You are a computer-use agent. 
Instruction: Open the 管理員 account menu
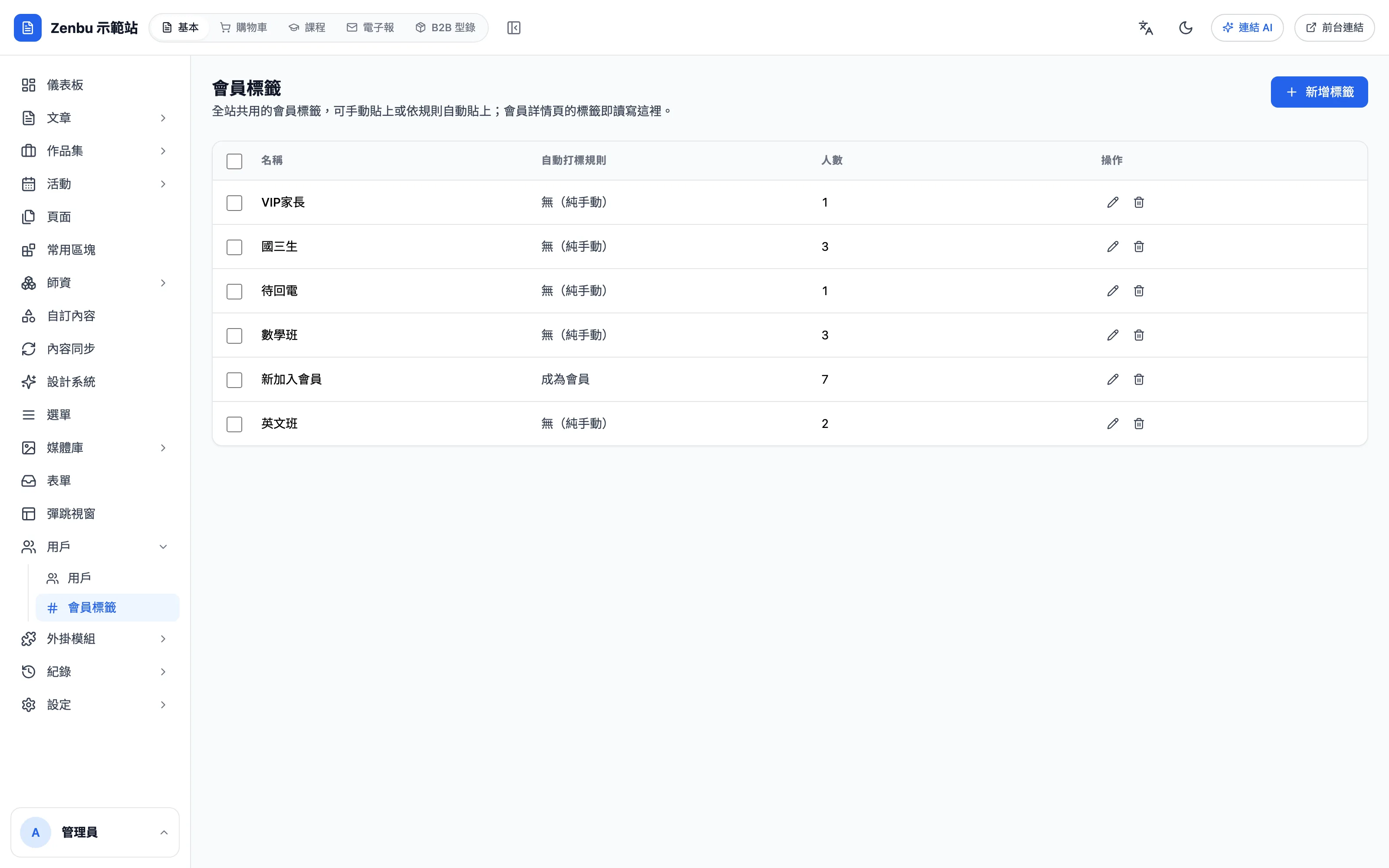[x=95, y=832]
